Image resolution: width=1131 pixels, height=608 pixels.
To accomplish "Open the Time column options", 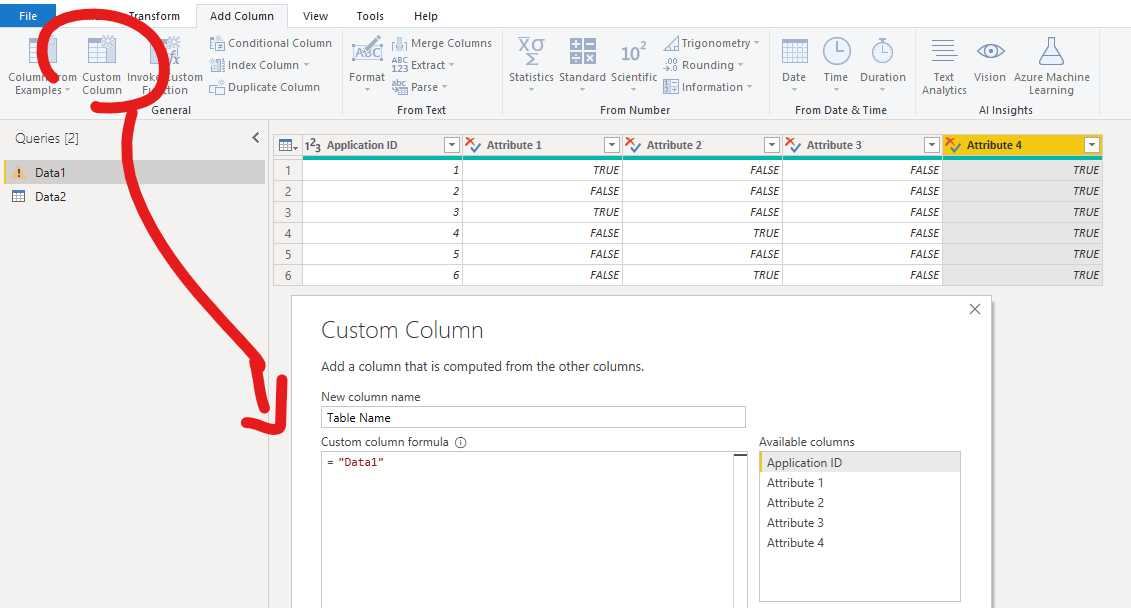I will [x=836, y=66].
